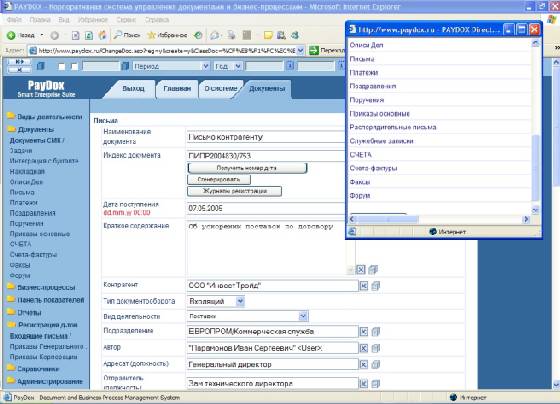Click the Сгенерировать button
This screenshot has width=560, height=404.
[219, 179]
